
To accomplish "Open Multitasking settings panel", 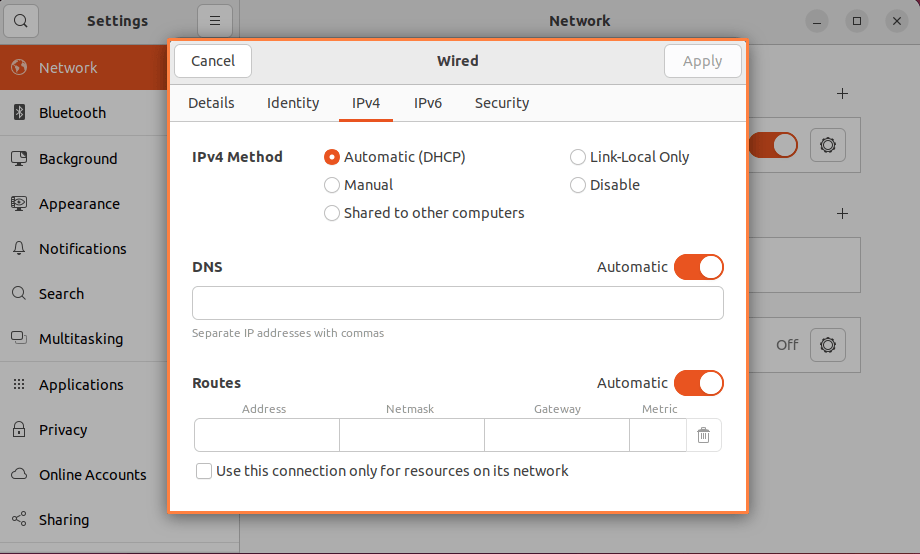I will coord(83,339).
